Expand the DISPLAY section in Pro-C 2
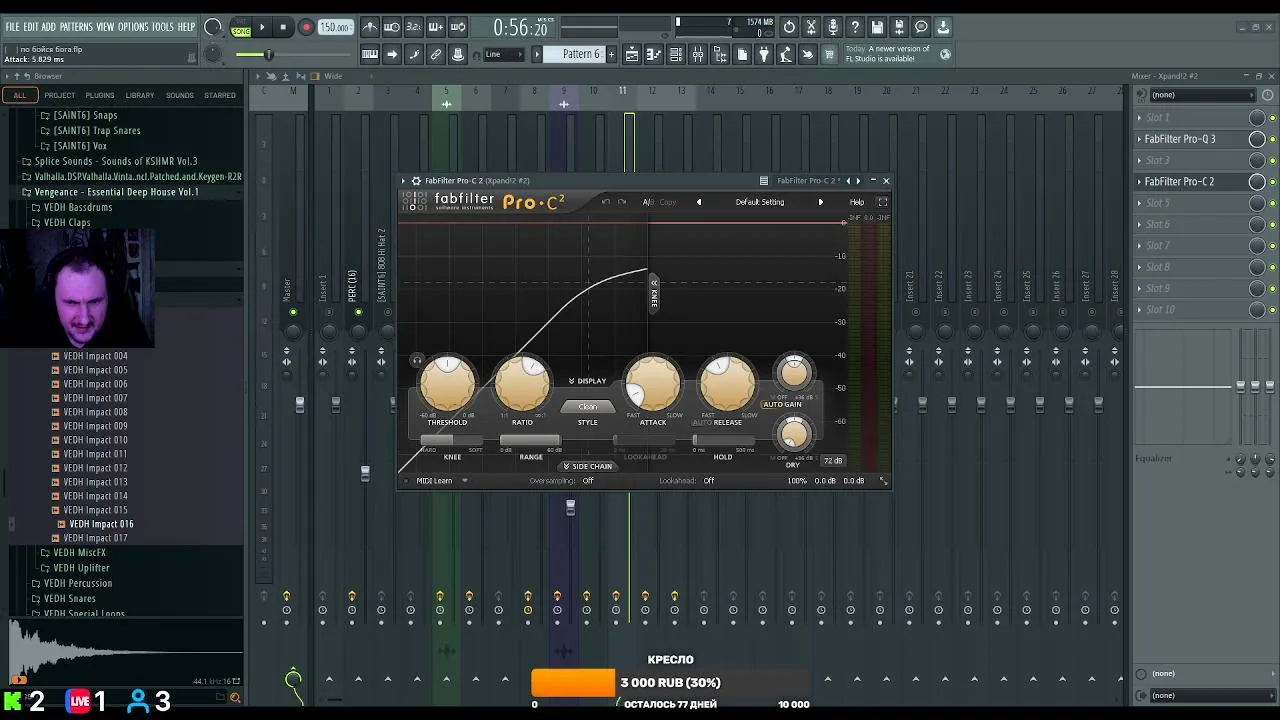The height and width of the screenshot is (720, 1280). tap(588, 381)
